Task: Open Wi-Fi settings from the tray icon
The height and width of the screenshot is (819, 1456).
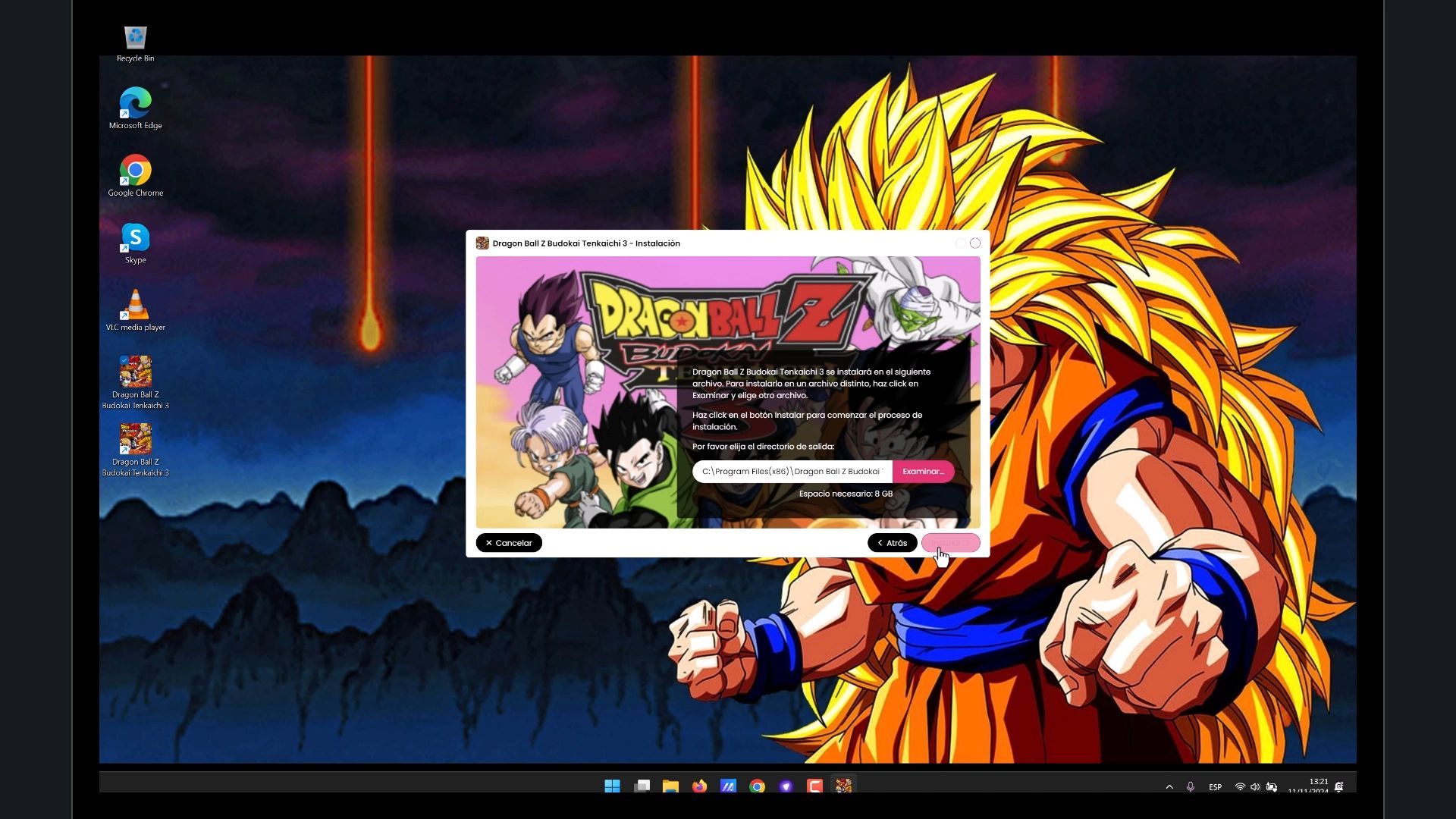Action: (1240, 787)
